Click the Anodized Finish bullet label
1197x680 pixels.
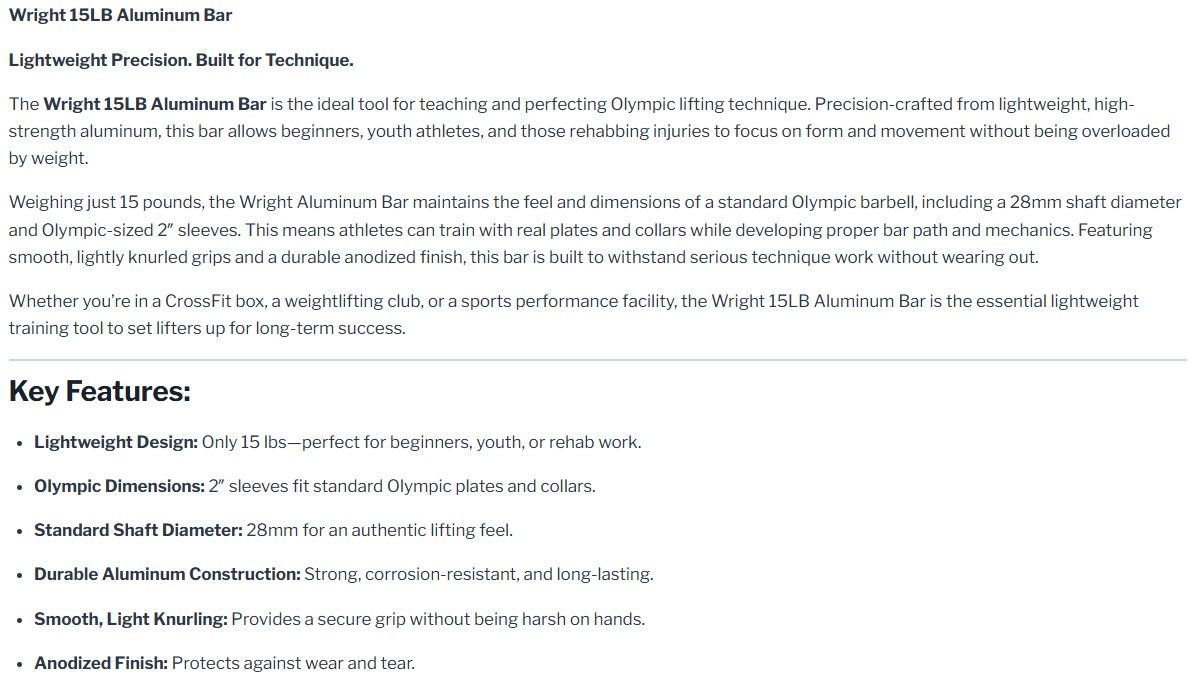click(101, 662)
